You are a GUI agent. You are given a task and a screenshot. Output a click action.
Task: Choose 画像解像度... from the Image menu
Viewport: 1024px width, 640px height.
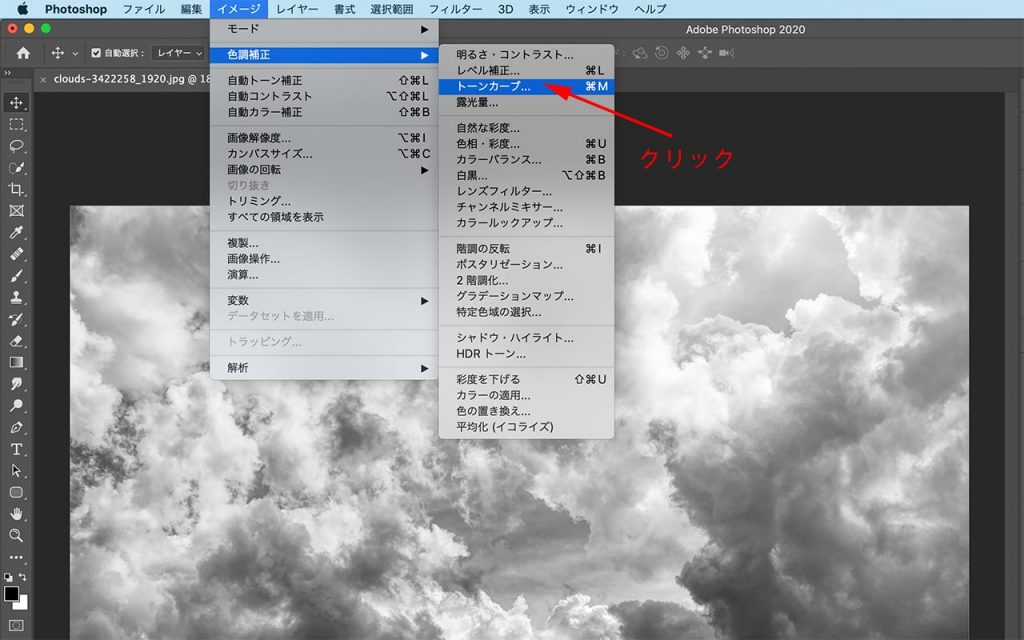coord(324,138)
